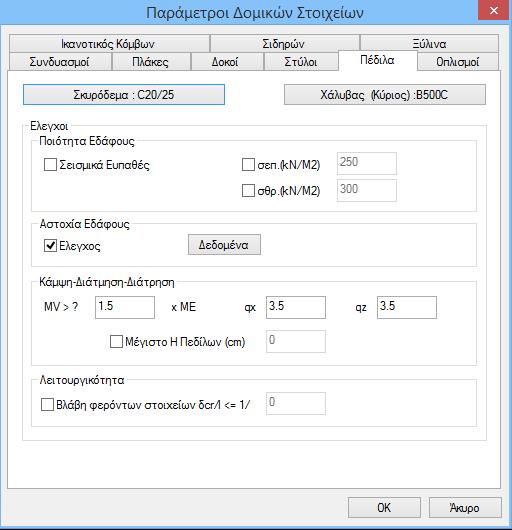Click the qz input field
Screen dimensions: 512x530
(407, 307)
